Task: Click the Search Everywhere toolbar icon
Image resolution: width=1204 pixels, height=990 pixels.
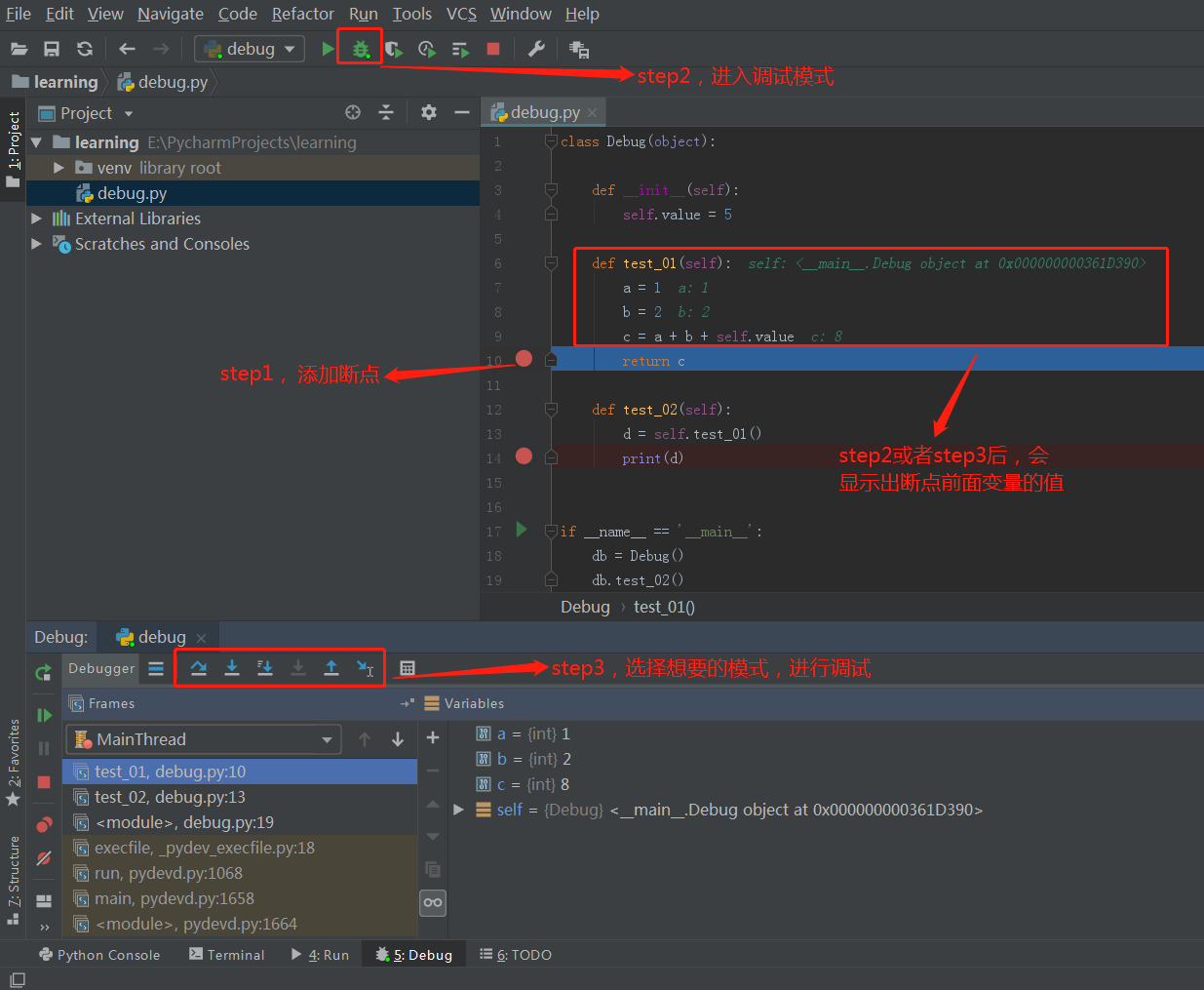Action: [x=579, y=50]
